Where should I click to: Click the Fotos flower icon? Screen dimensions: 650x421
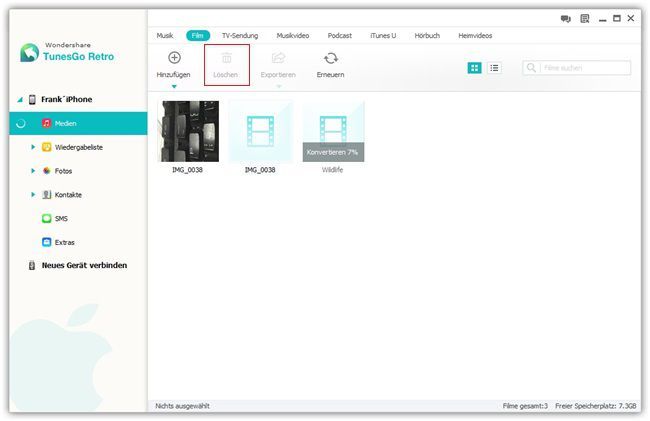click(46, 171)
